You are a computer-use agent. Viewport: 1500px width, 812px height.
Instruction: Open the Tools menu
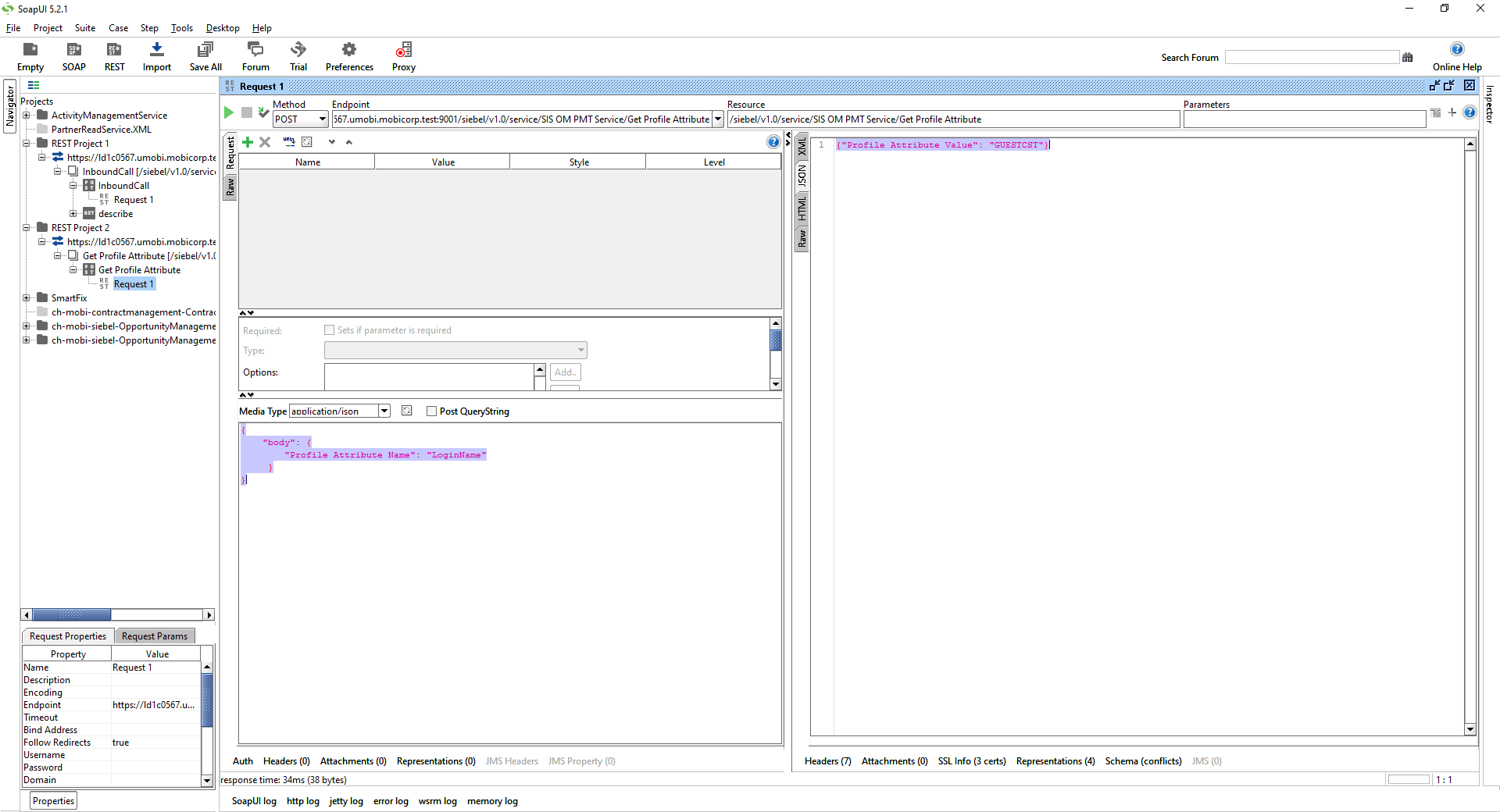point(182,28)
